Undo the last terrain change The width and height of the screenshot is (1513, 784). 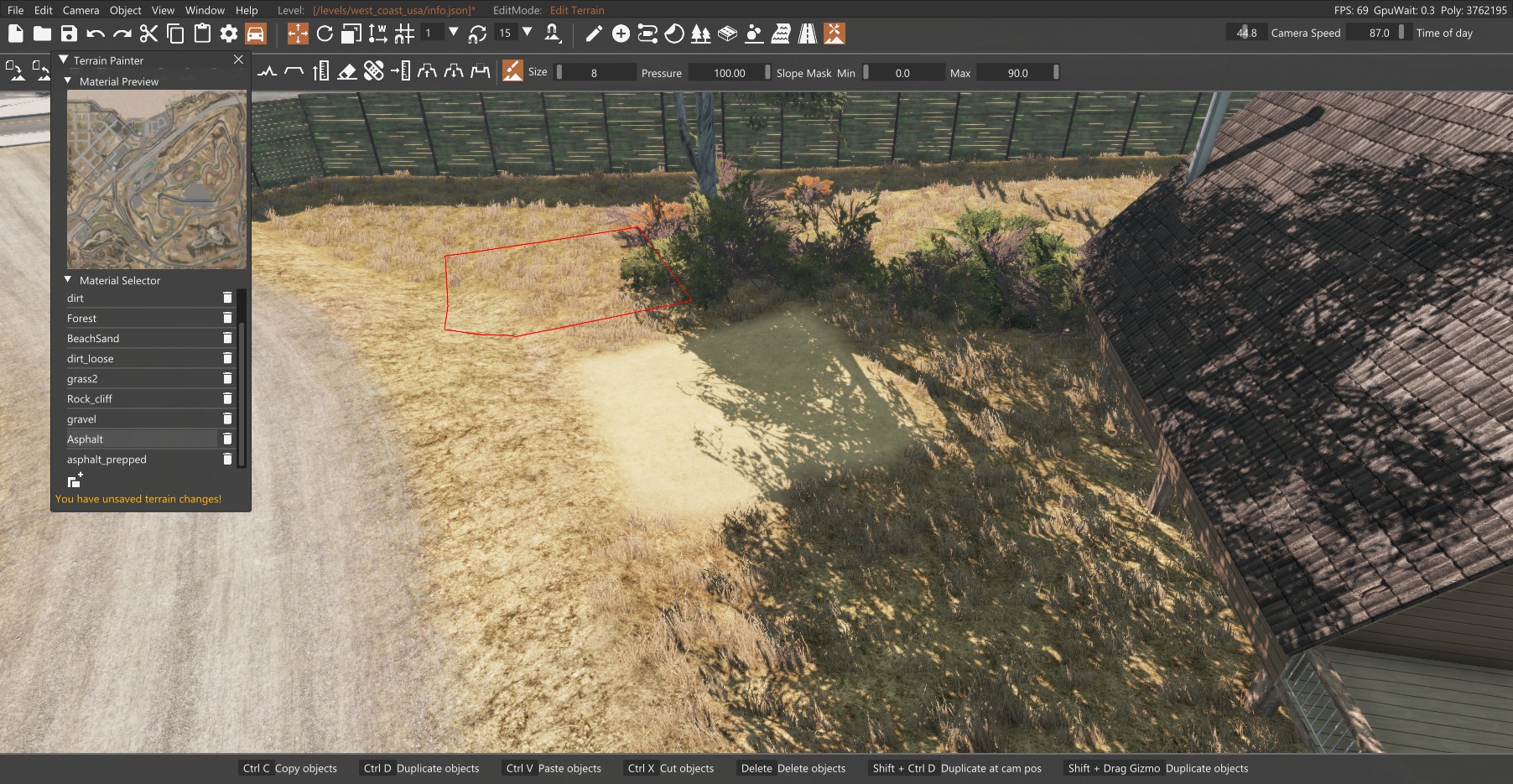(96, 34)
